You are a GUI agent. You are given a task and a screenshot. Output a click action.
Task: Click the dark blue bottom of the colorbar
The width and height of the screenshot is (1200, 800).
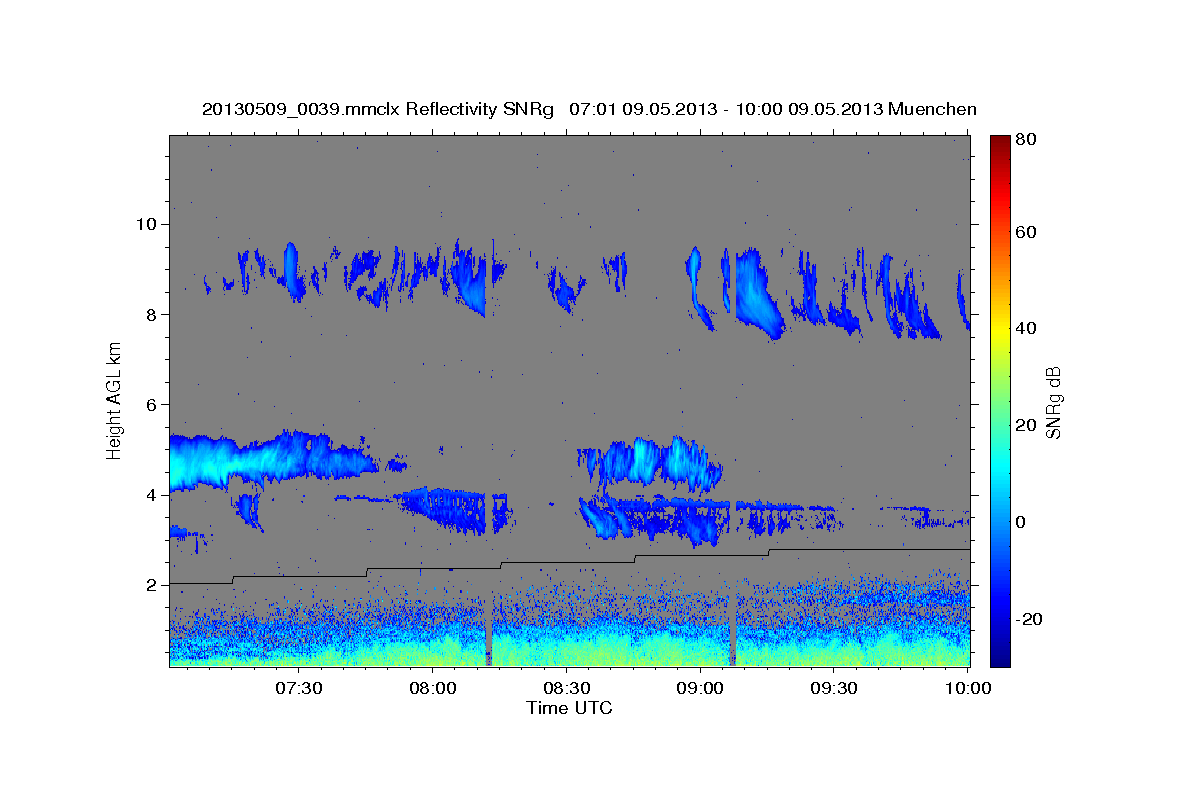1000,658
